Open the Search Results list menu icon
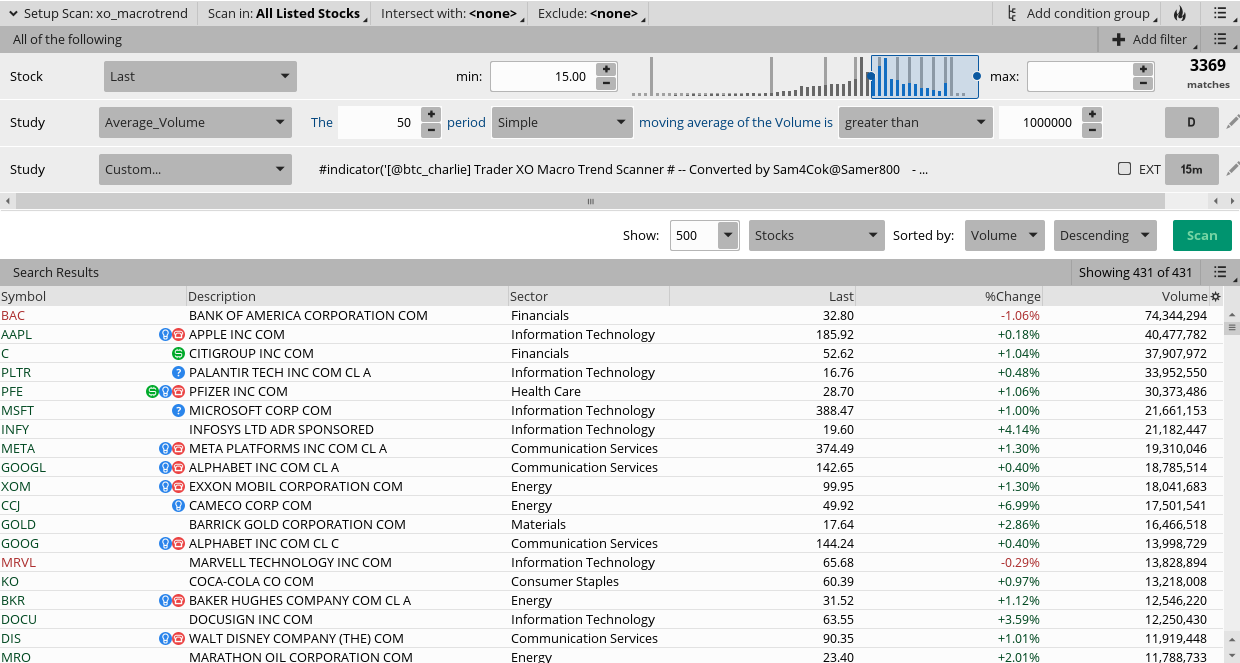 (1219, 272)
